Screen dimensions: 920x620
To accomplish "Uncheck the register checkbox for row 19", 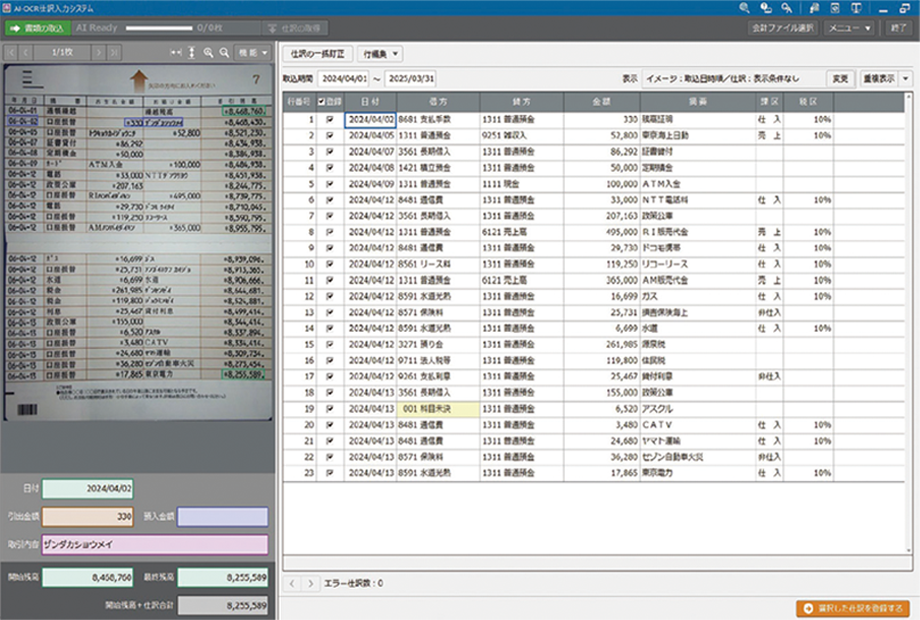I will coord(330,409).
